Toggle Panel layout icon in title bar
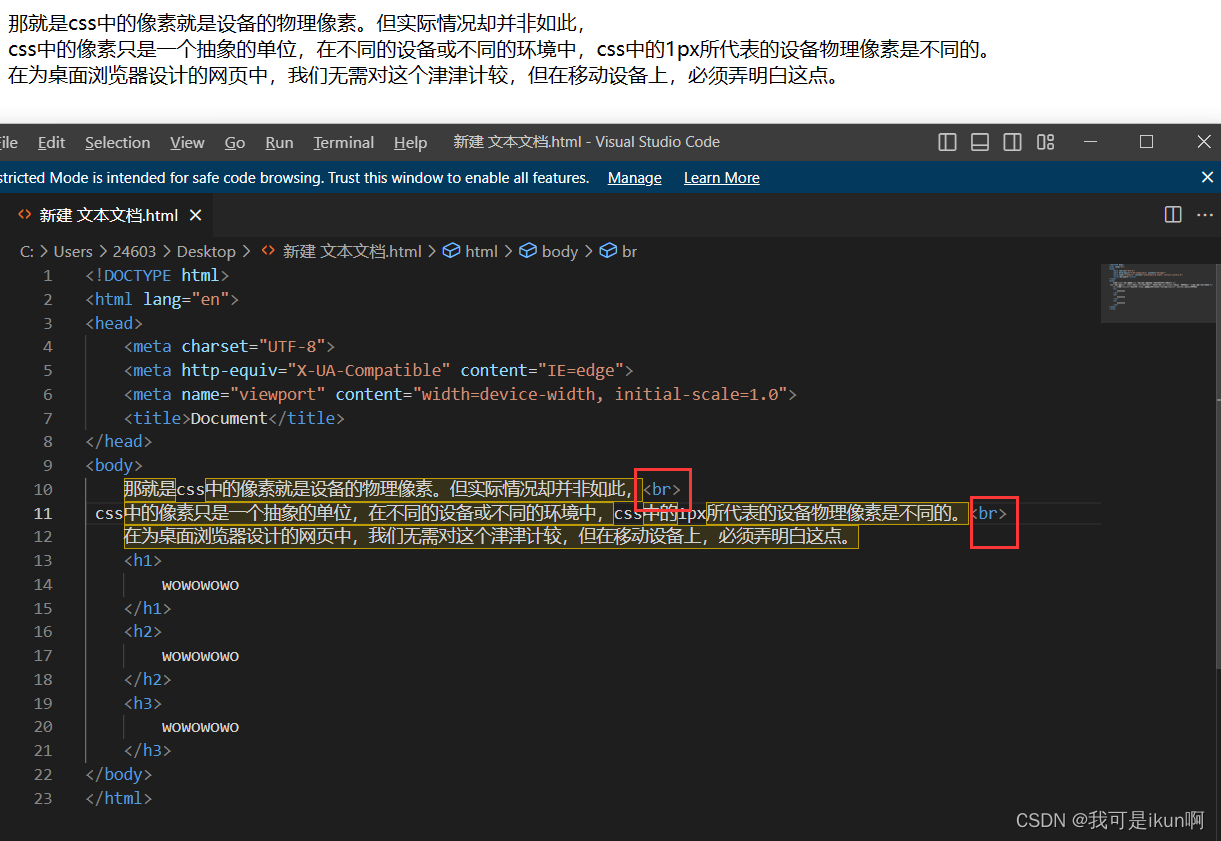The image size is (1221, 841). tap(980, 142)
